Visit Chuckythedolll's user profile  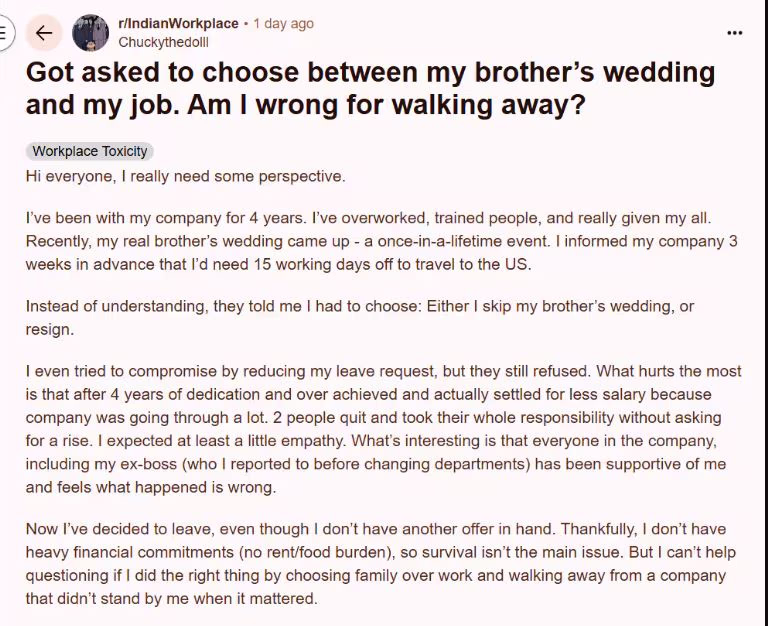click(164, 42)
